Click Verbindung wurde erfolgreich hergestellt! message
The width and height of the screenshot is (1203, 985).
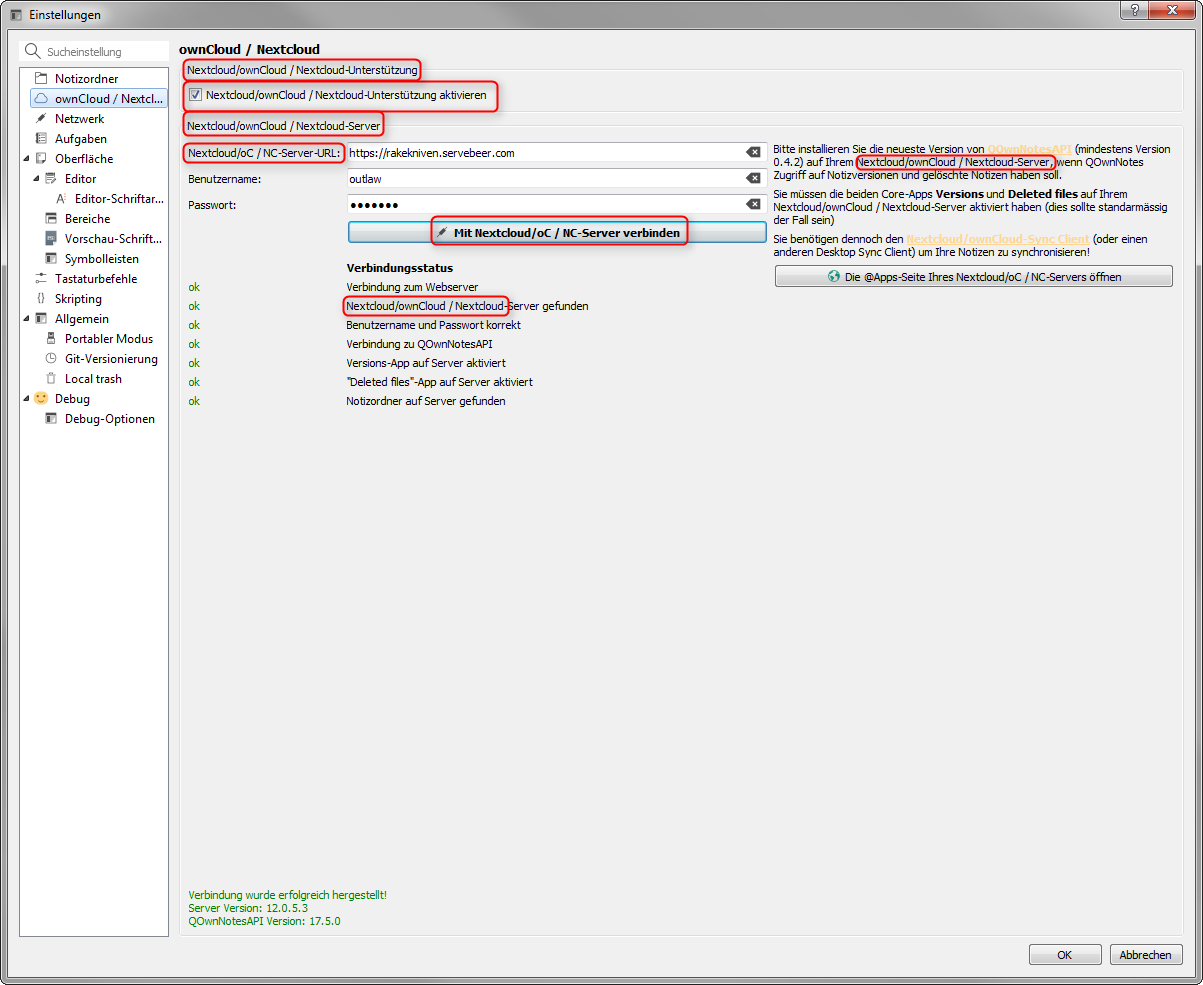287,895
